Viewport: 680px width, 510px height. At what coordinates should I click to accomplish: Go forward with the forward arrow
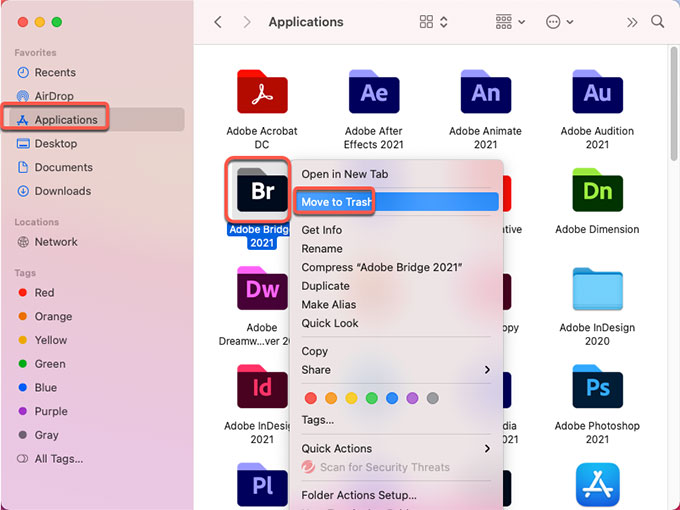(247, 22)
